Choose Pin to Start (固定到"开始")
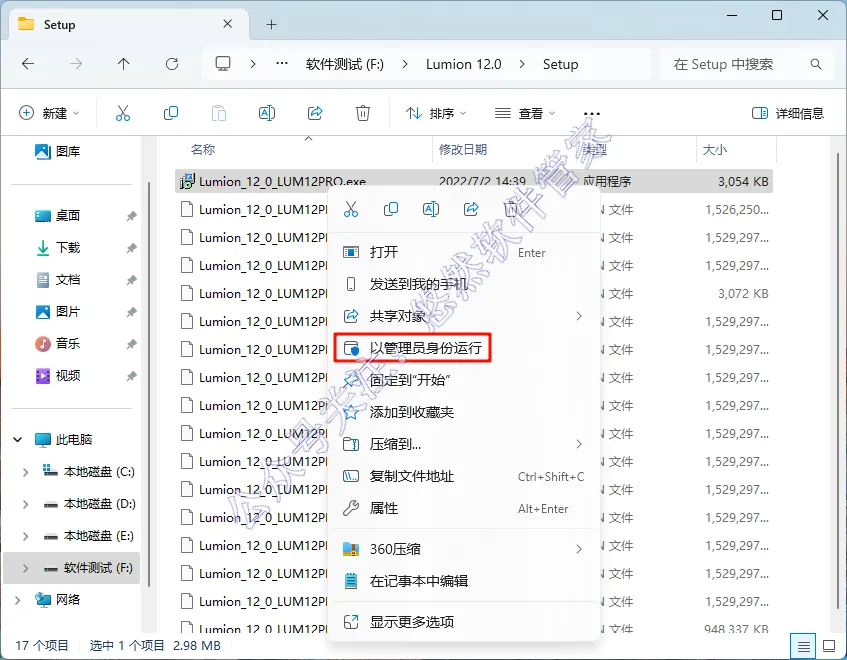The height and width of the screenshot is (660, 847). pos(465,380)
